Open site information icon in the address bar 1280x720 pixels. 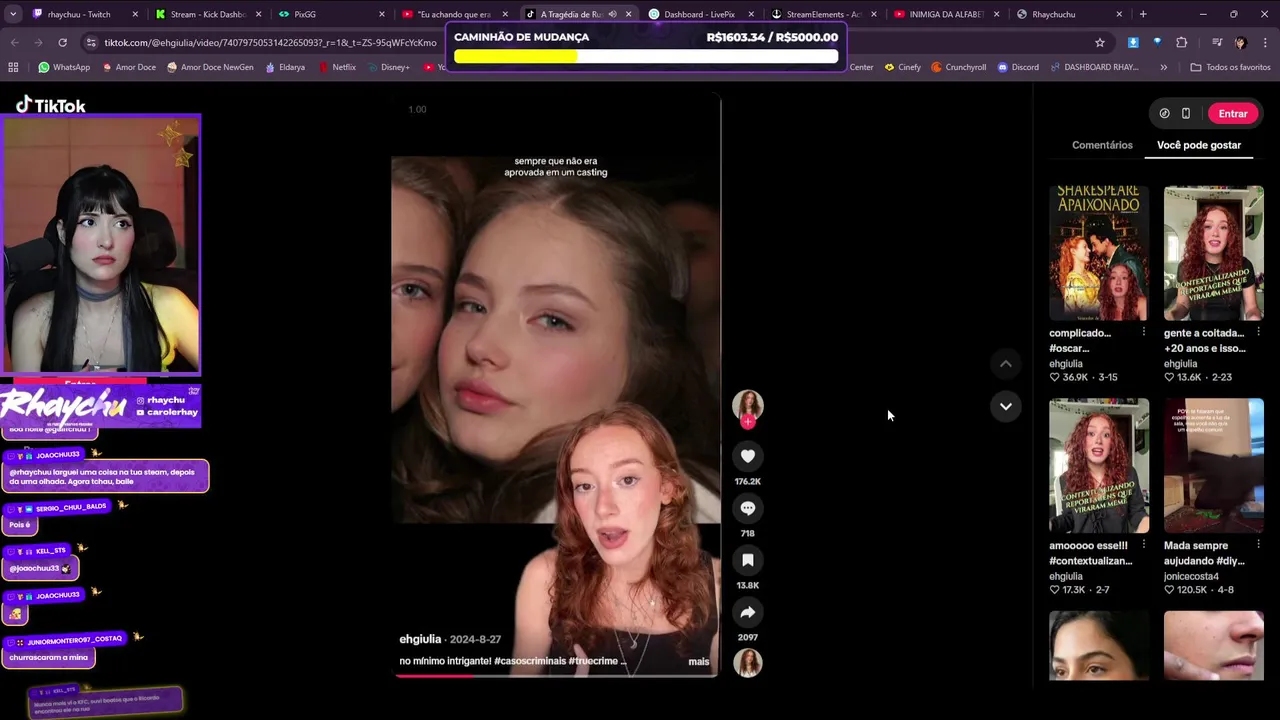92,42
